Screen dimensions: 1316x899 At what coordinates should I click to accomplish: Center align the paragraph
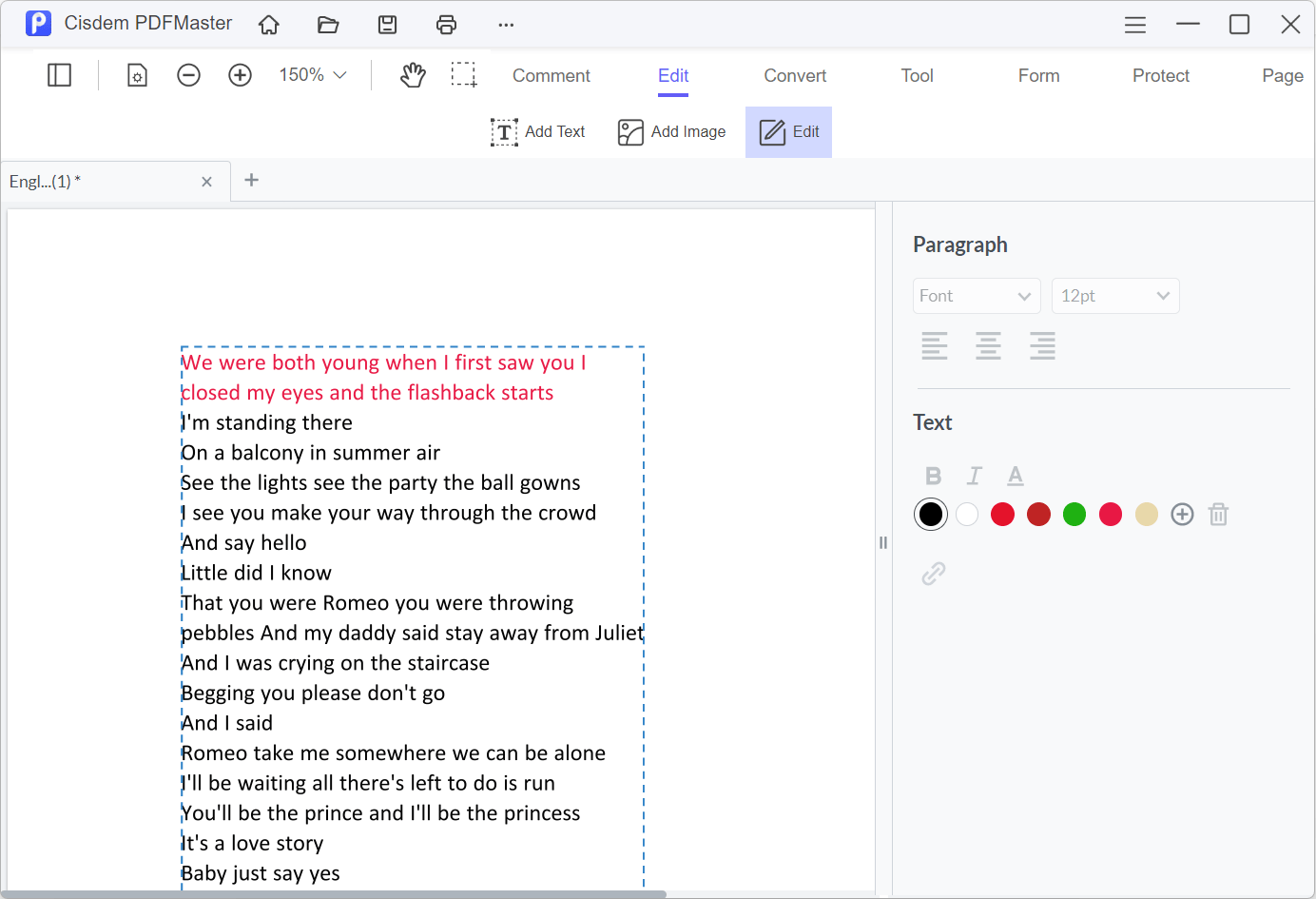pyautogui.click(x=988, y=345)
